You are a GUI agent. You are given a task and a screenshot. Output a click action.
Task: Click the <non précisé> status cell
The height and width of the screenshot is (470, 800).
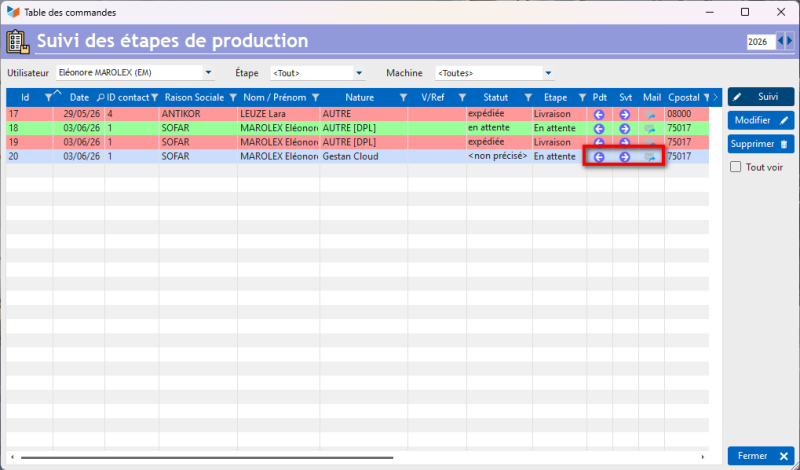click(x=499, y=156)
